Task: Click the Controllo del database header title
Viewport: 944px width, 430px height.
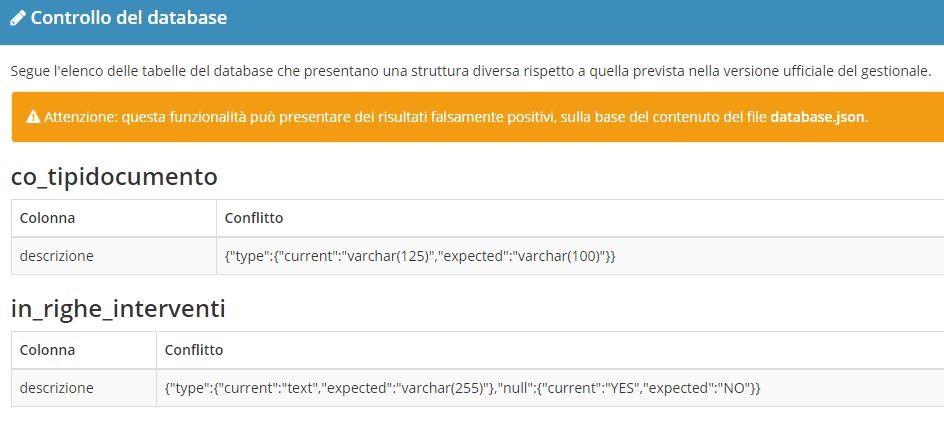Action: [x=129, y=18]
